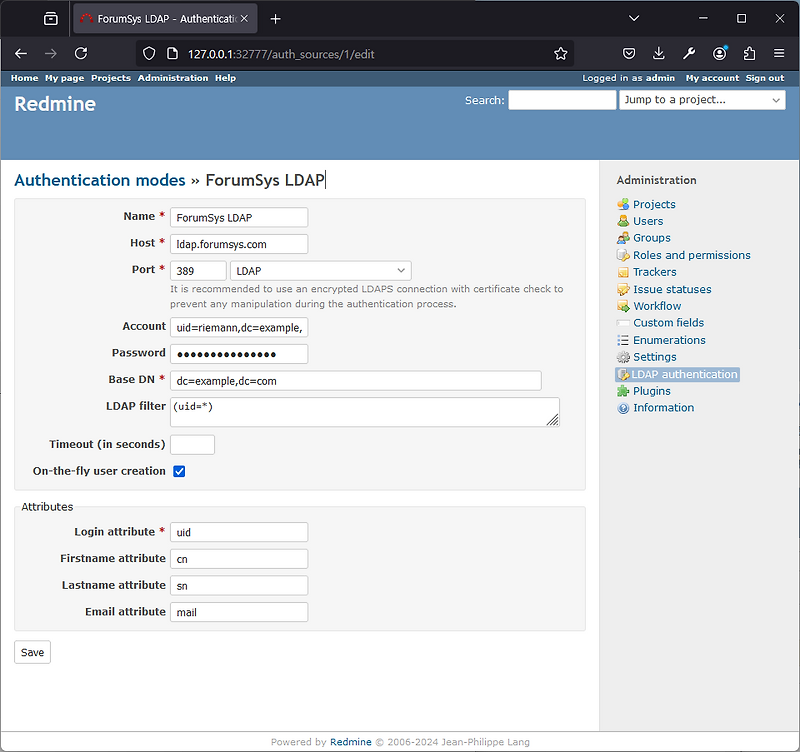Open My page from the top menu
This screenshot has width=800, height=752.
64,77
